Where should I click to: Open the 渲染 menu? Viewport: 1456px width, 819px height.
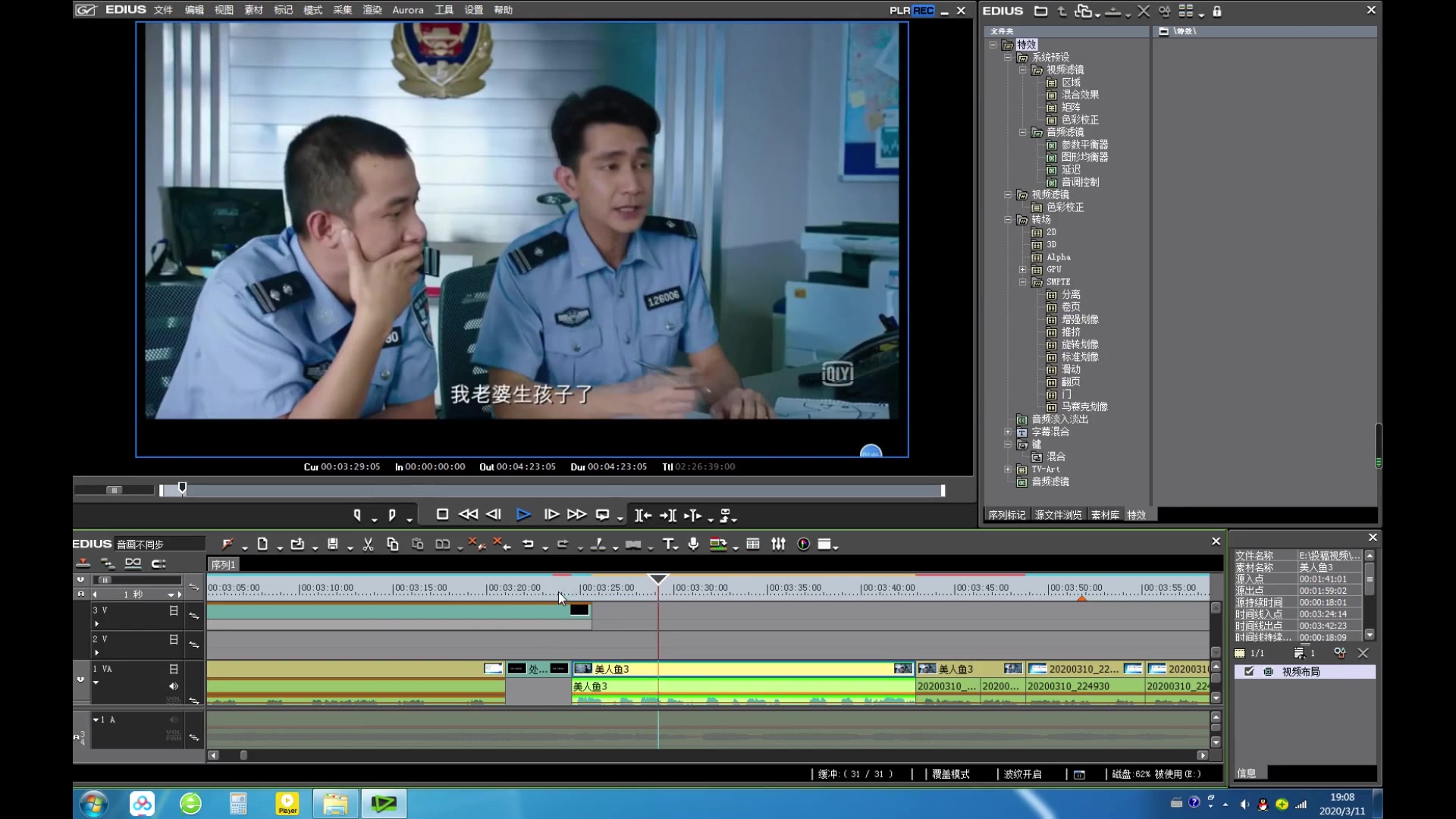(372, 10)
